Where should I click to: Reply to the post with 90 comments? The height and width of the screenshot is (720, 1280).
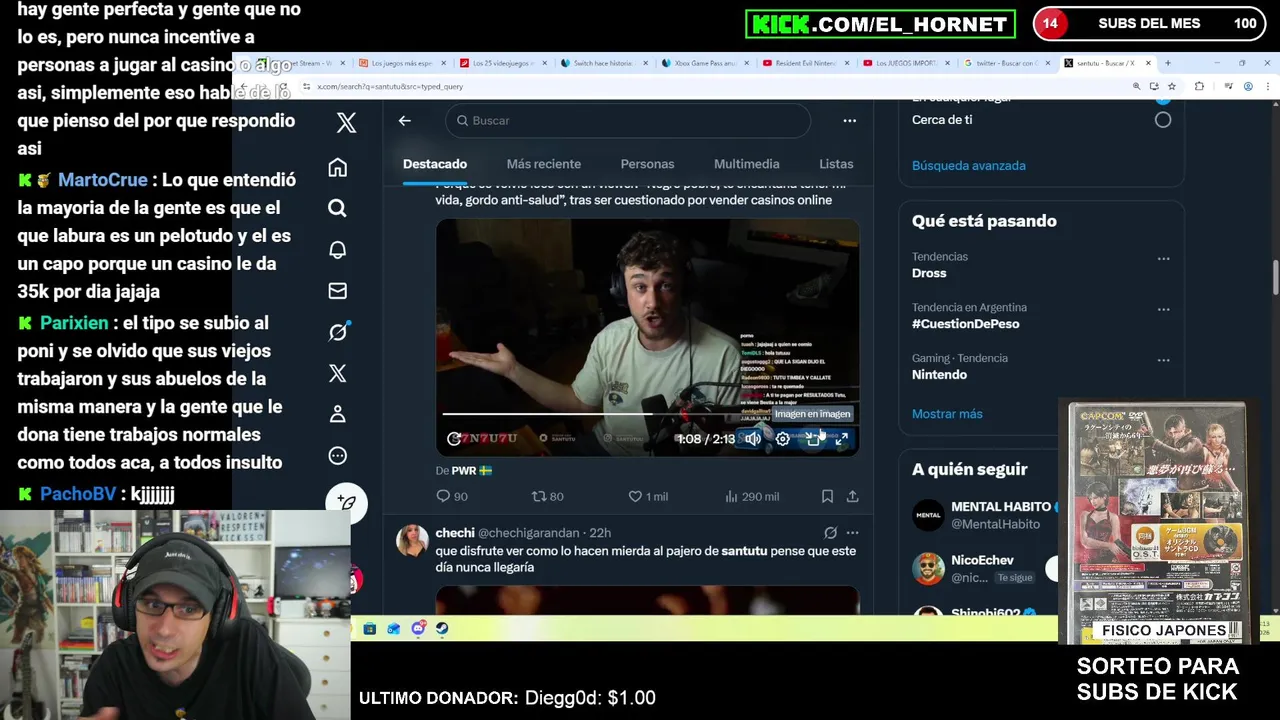coord(452,496)
